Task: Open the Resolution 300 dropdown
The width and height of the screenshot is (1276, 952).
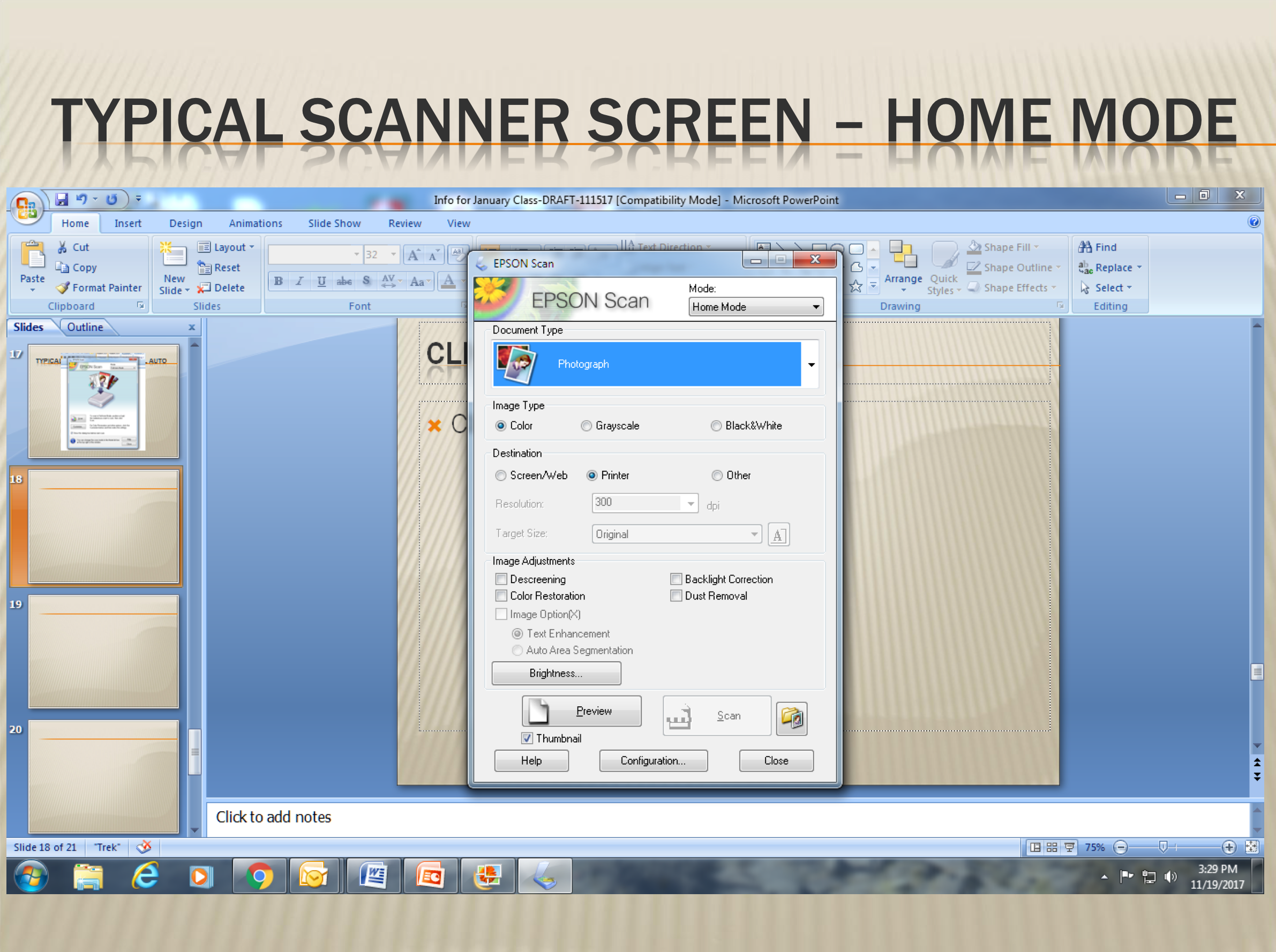Action: (x=690, y=503)
